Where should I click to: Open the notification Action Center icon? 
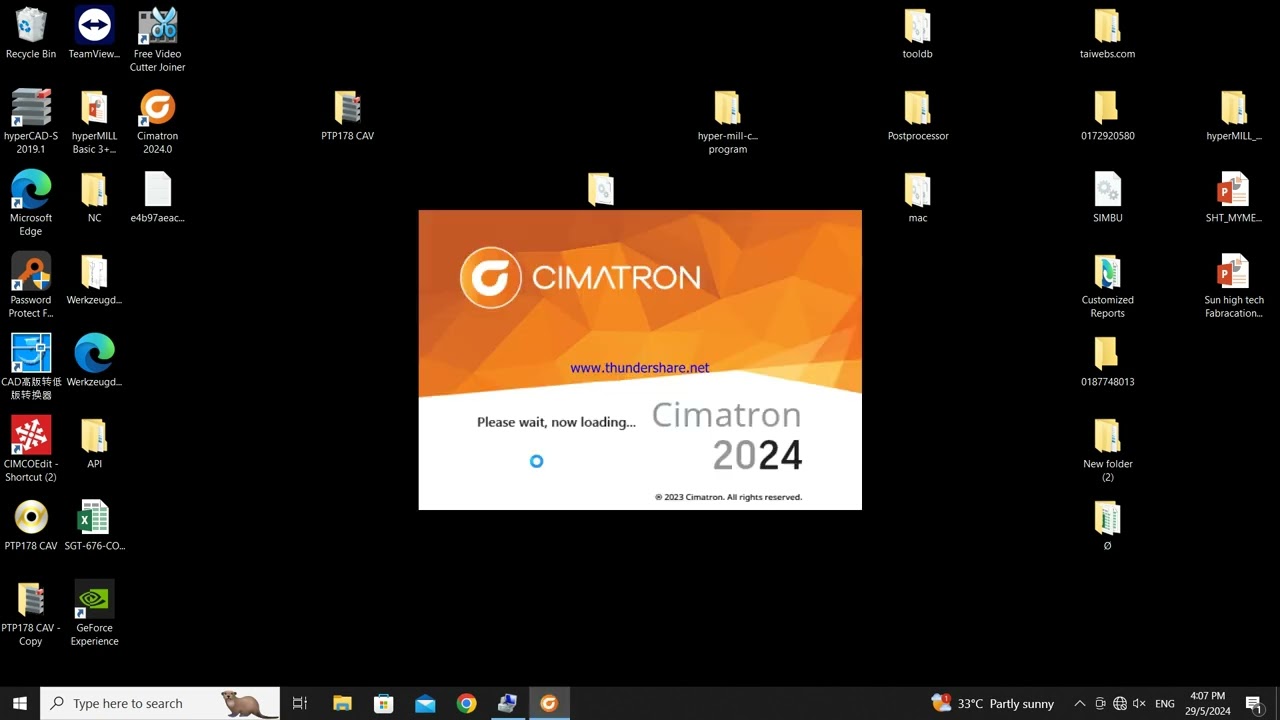[x=1254, y=703]
